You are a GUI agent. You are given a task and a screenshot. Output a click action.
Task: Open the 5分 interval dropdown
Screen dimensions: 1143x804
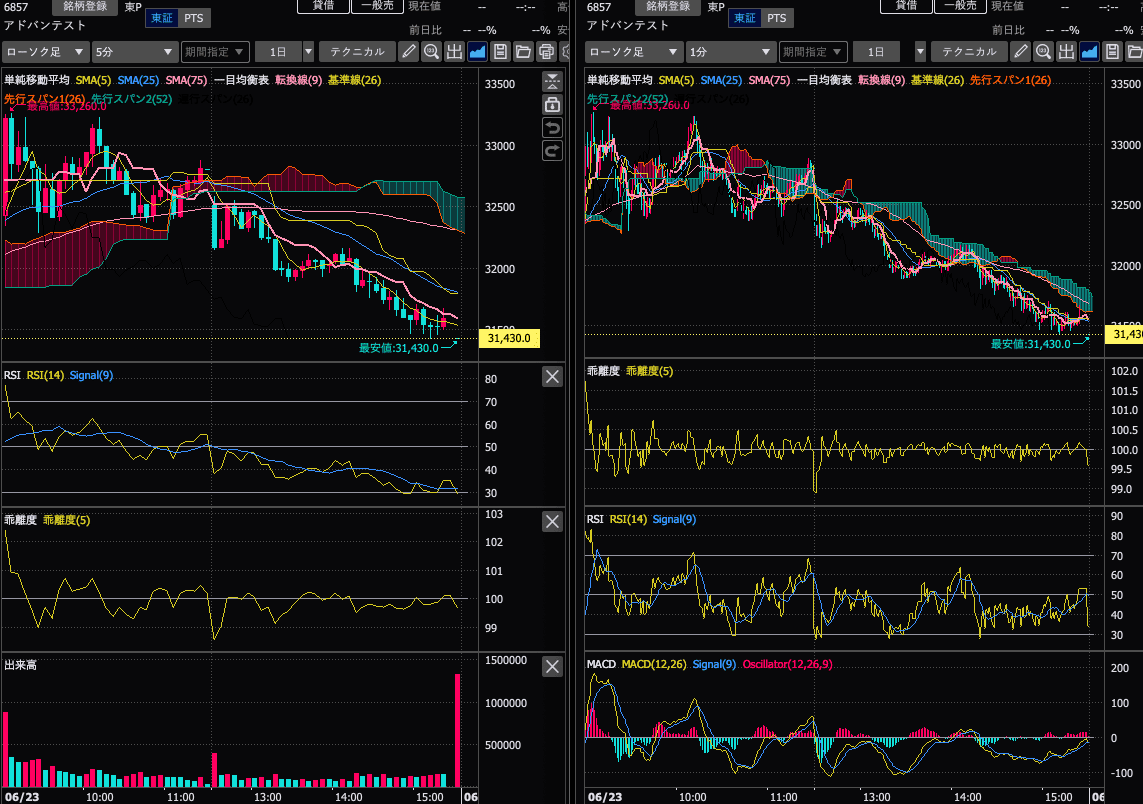(x=135, y=52)
